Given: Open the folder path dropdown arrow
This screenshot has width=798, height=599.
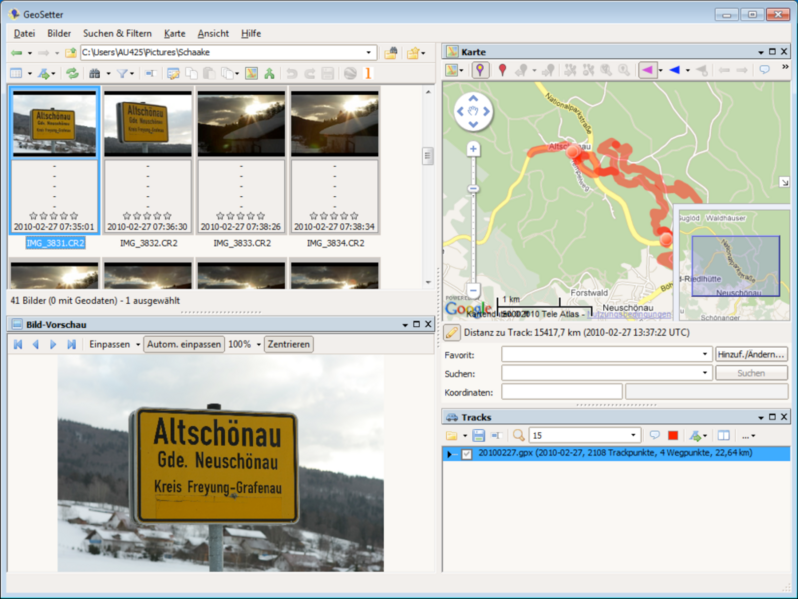Looking at the screenshot, I should pos(368,52).
